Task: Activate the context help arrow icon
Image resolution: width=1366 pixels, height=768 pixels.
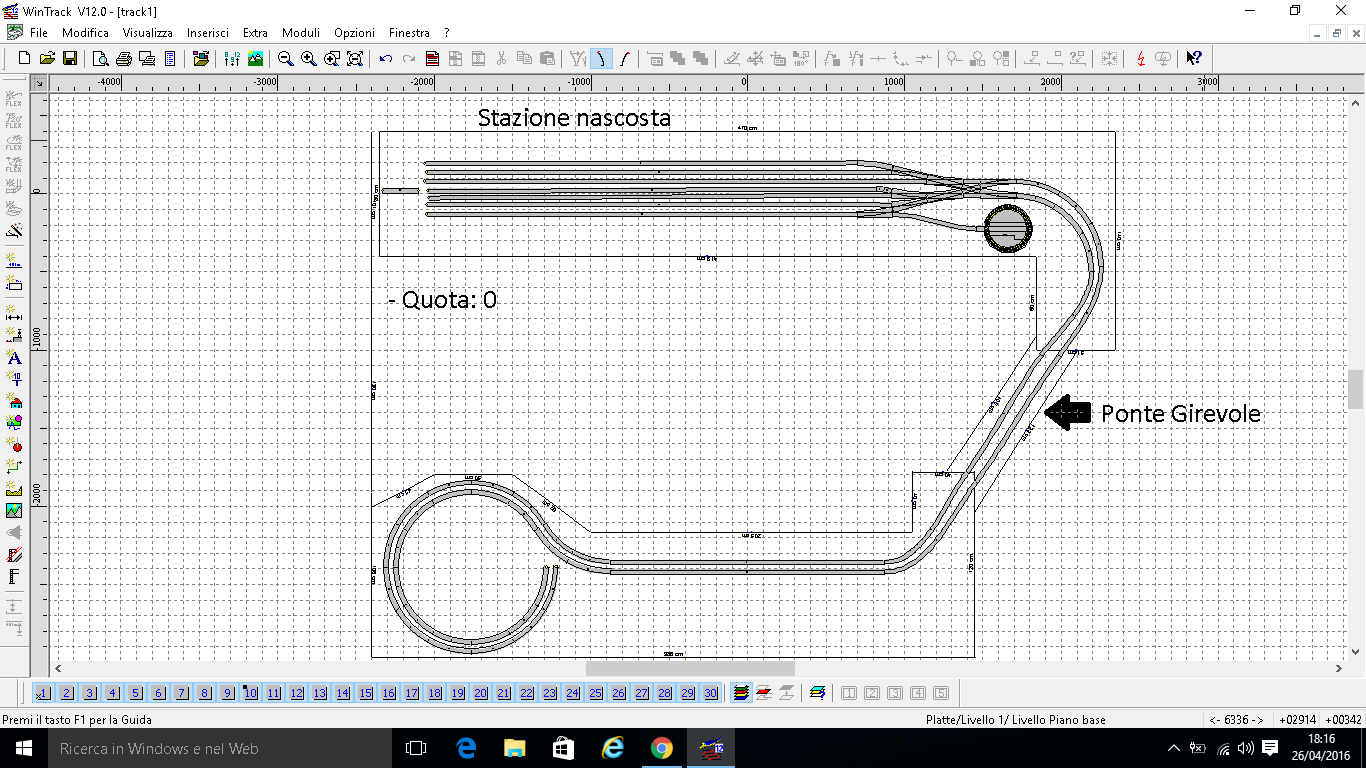Action: (1192, 58)
